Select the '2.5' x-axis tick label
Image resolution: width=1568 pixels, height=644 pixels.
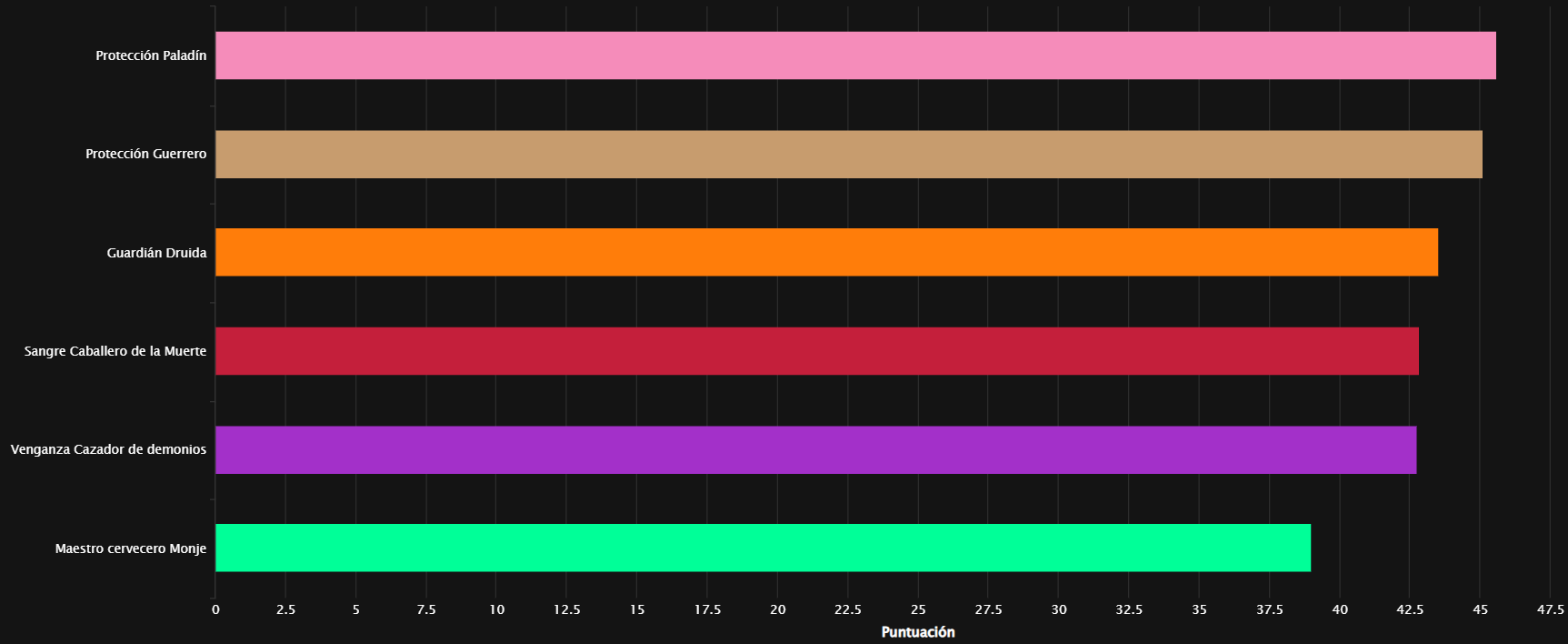click(x=285, y=609)
